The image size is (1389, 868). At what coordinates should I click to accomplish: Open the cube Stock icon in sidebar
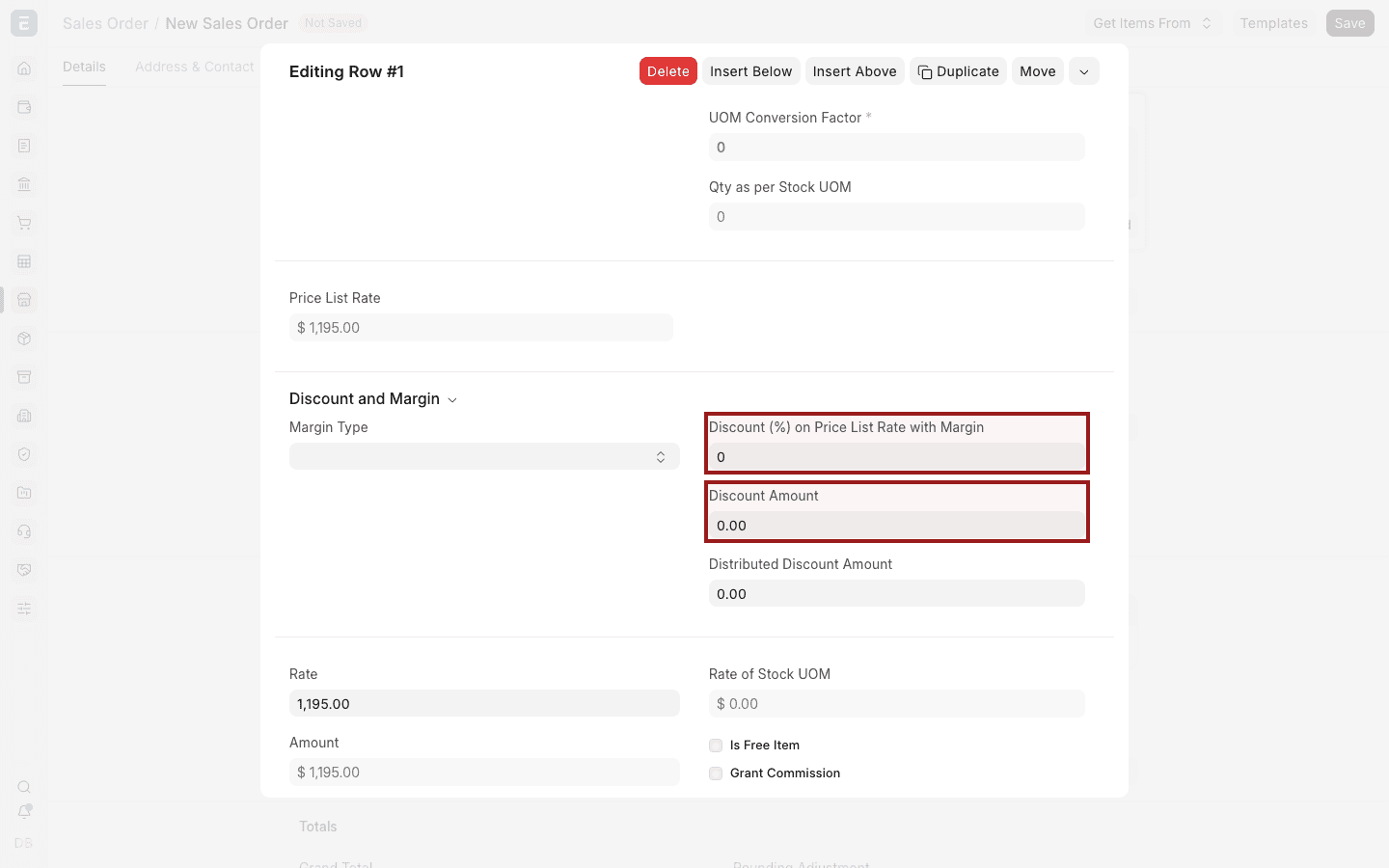click(24, 339)
